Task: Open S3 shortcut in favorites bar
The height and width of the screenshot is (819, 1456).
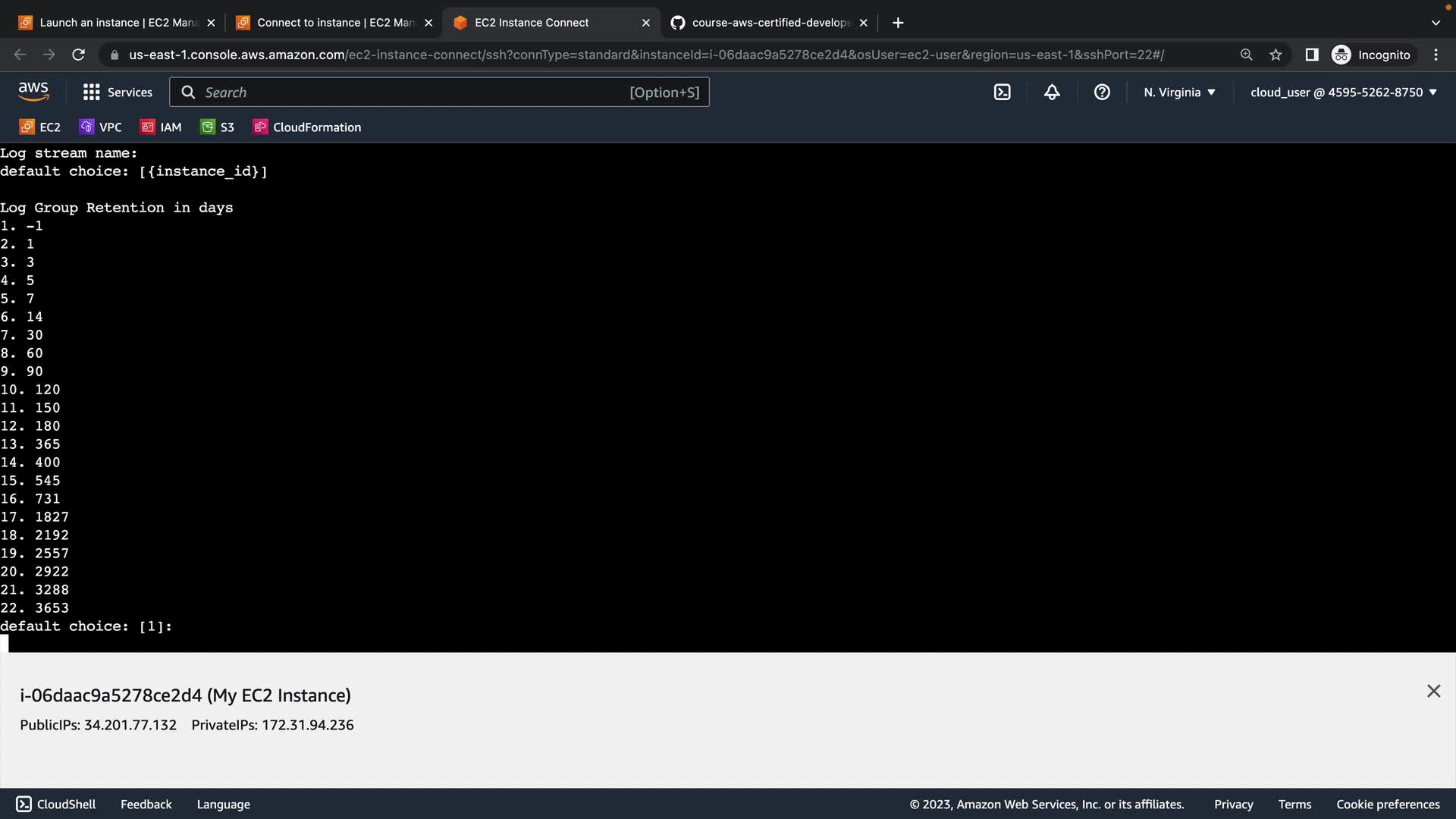Action: click(x=218, y=127)
